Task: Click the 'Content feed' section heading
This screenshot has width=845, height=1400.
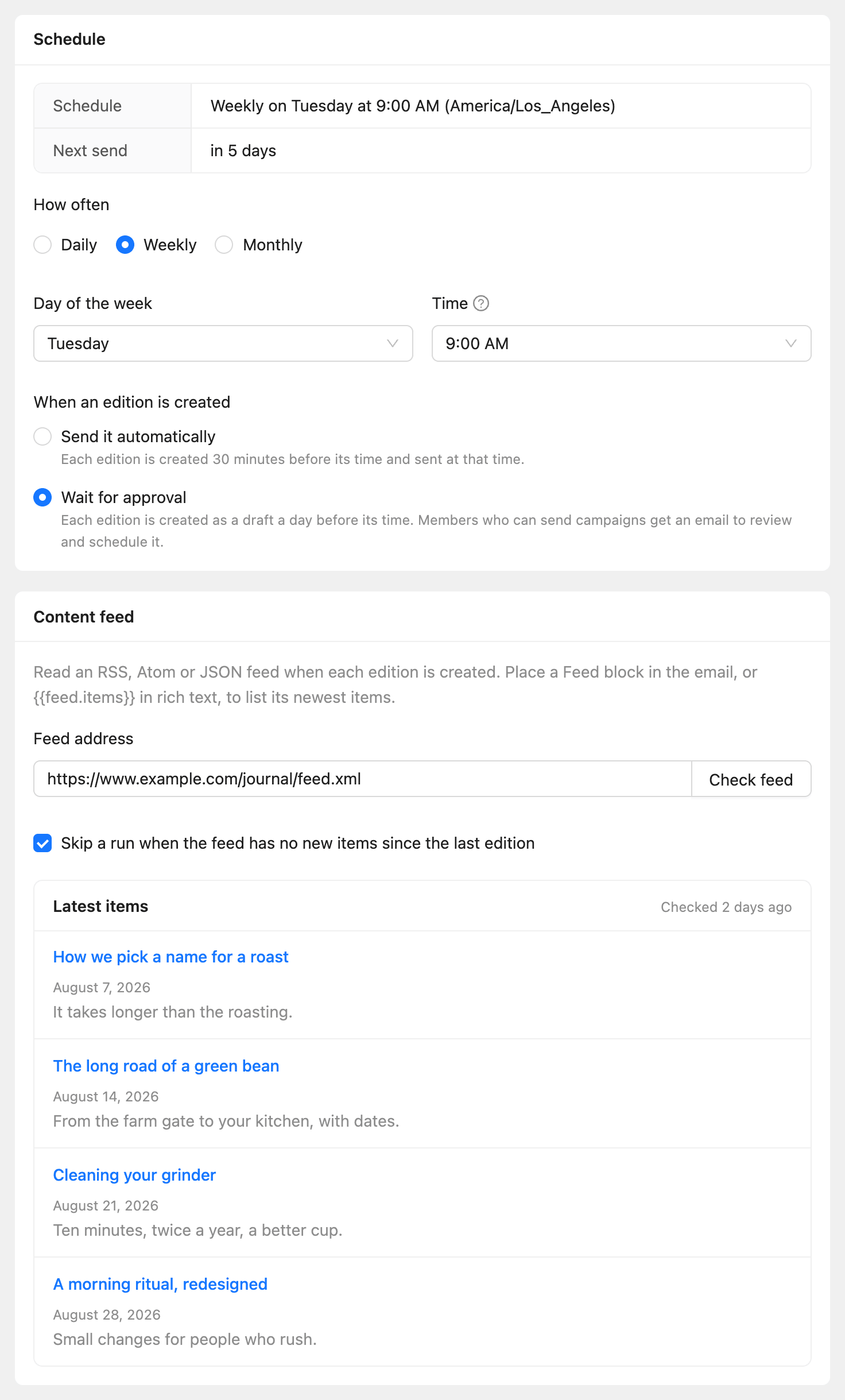Action: click(x=84, y=617)
